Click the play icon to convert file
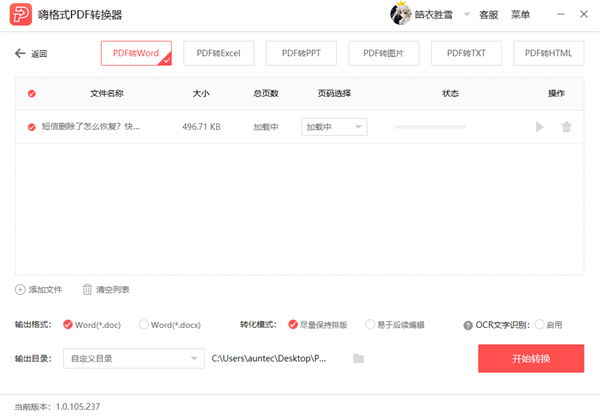 pyautogui.click(x=540, y=127)
